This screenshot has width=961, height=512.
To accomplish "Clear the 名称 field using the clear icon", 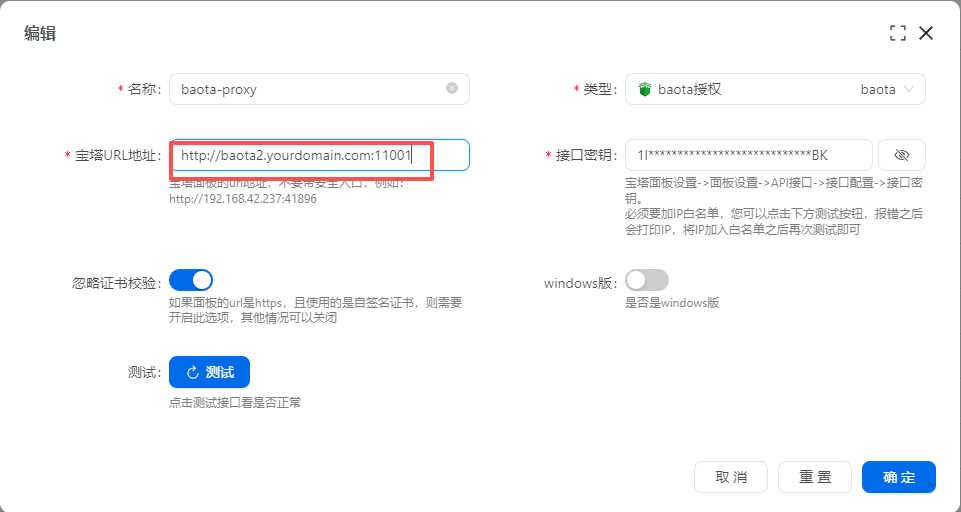I will coord(452,88).
